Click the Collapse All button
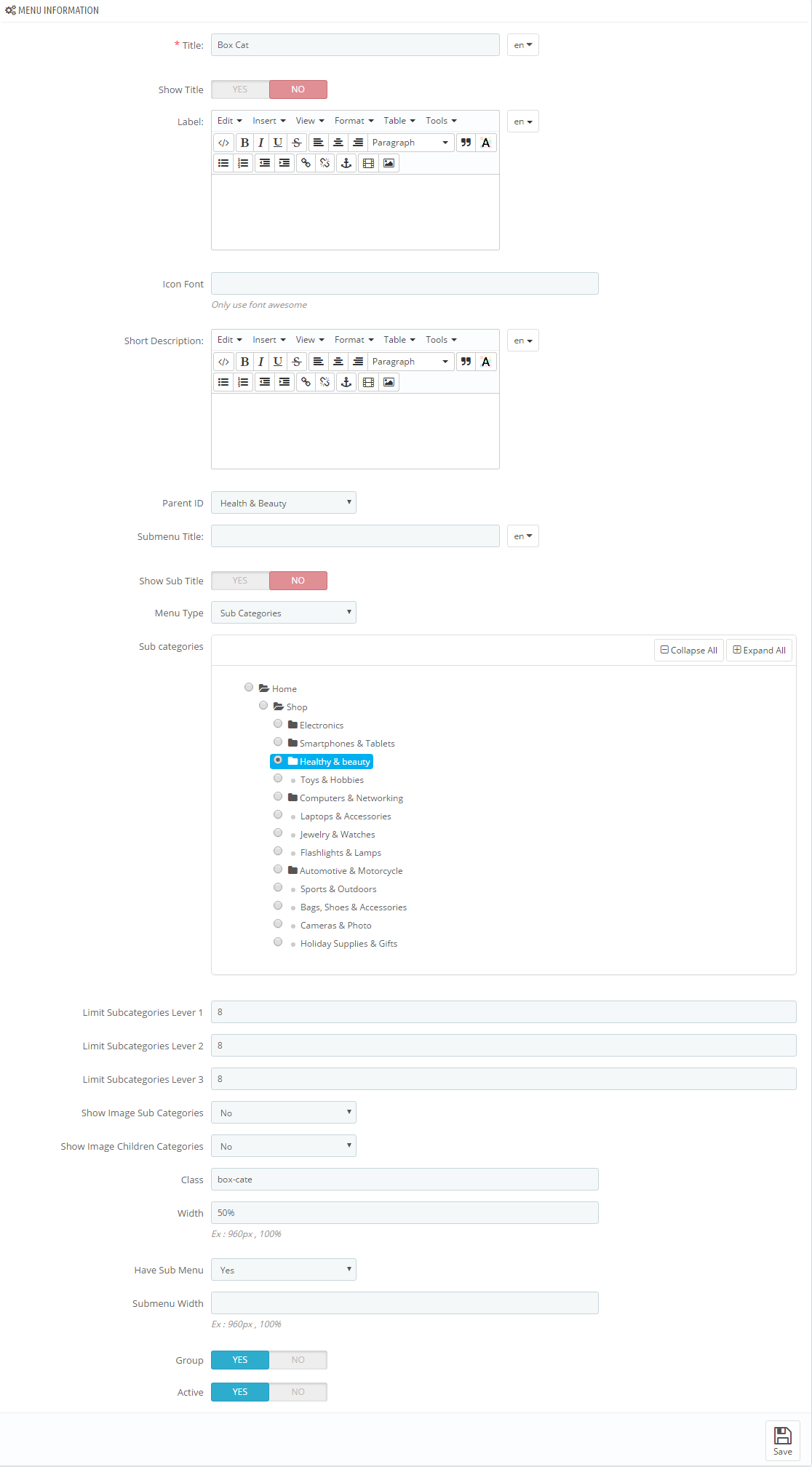The image size is (812, 1467). pos(688,651)
